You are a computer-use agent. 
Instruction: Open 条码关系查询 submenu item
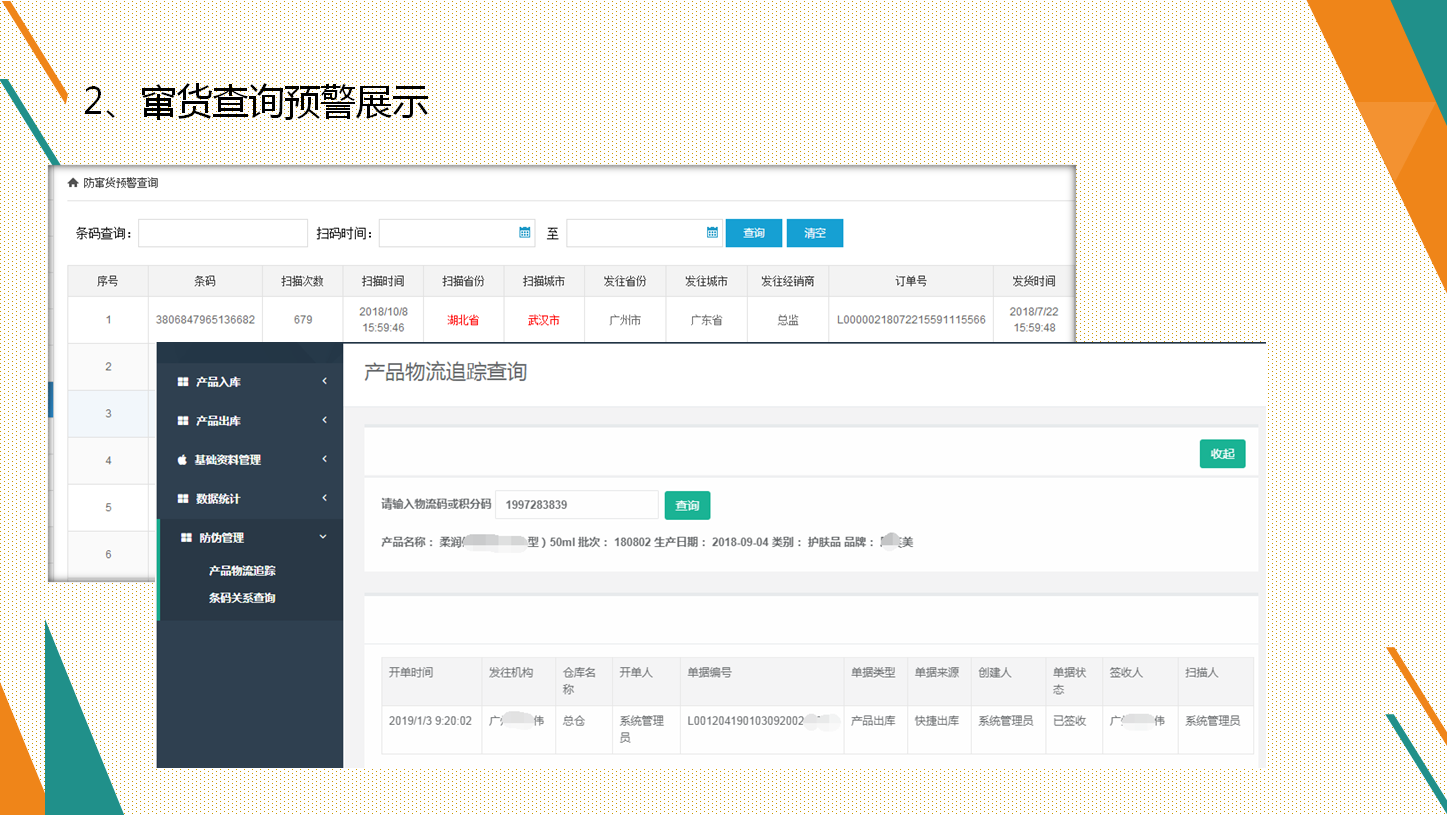[x=242, y=598]
